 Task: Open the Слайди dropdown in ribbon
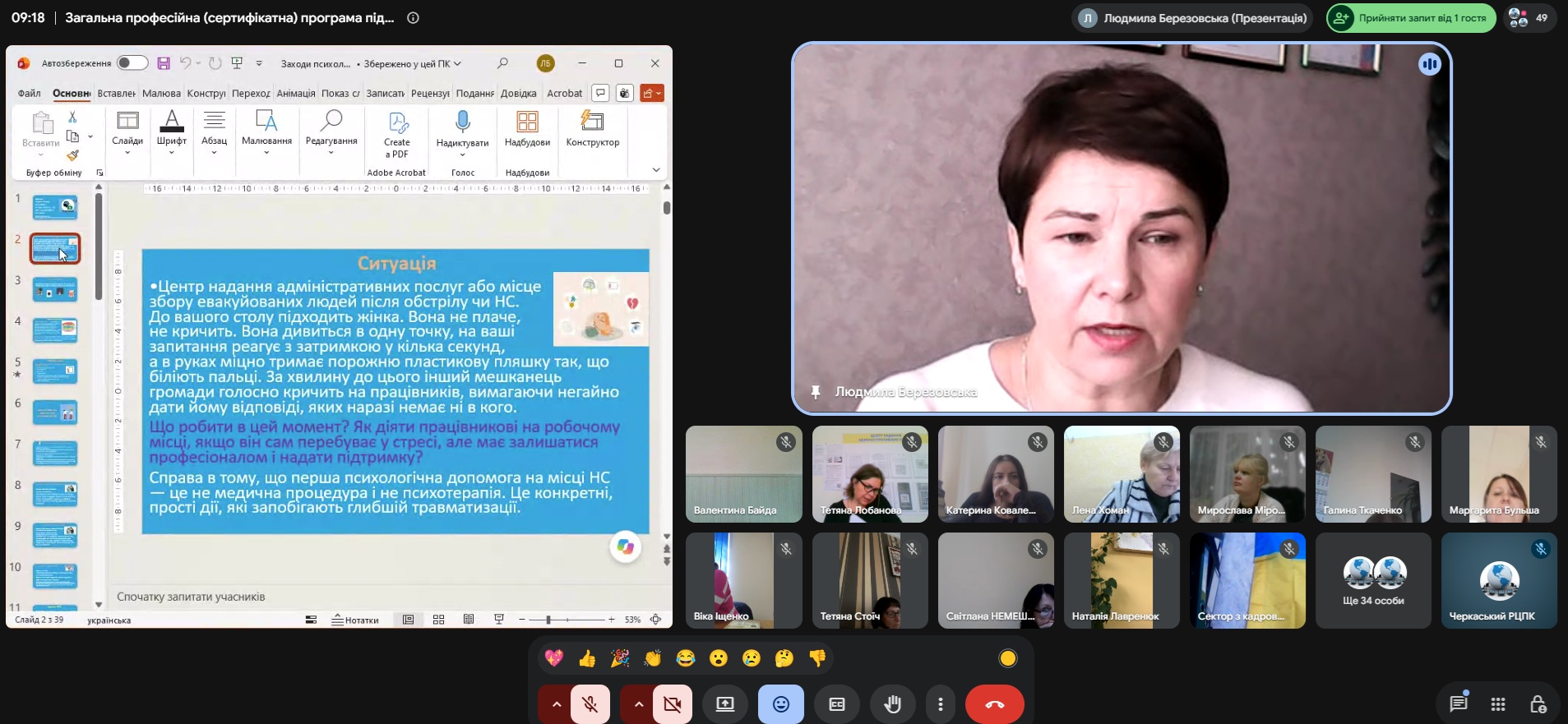[127, 132]
